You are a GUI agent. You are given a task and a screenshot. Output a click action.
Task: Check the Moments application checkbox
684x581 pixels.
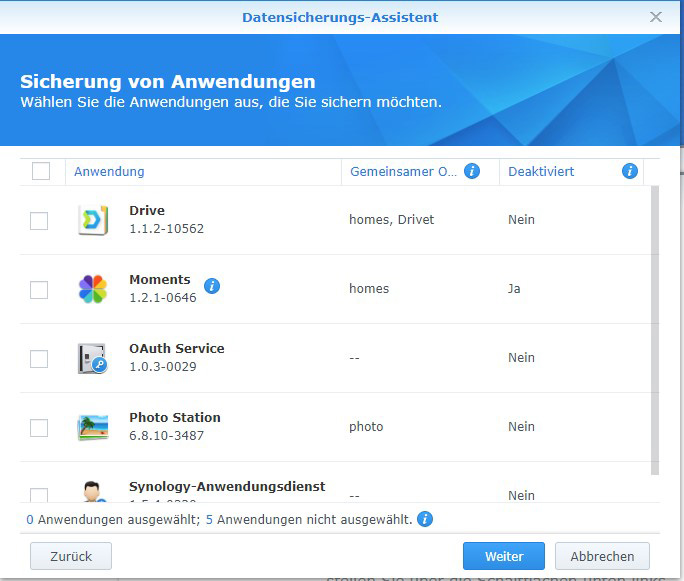click(x=39, y=290)
